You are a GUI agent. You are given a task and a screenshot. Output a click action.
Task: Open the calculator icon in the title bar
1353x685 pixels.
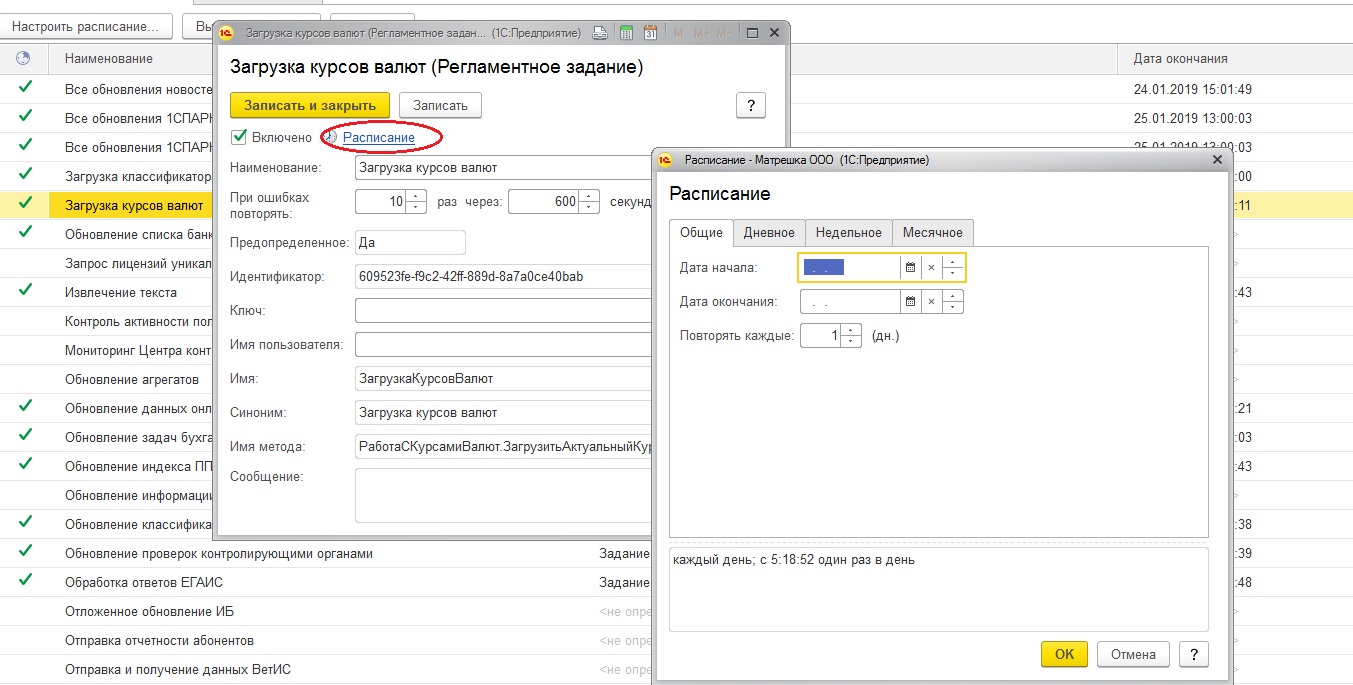click(626, 33)
